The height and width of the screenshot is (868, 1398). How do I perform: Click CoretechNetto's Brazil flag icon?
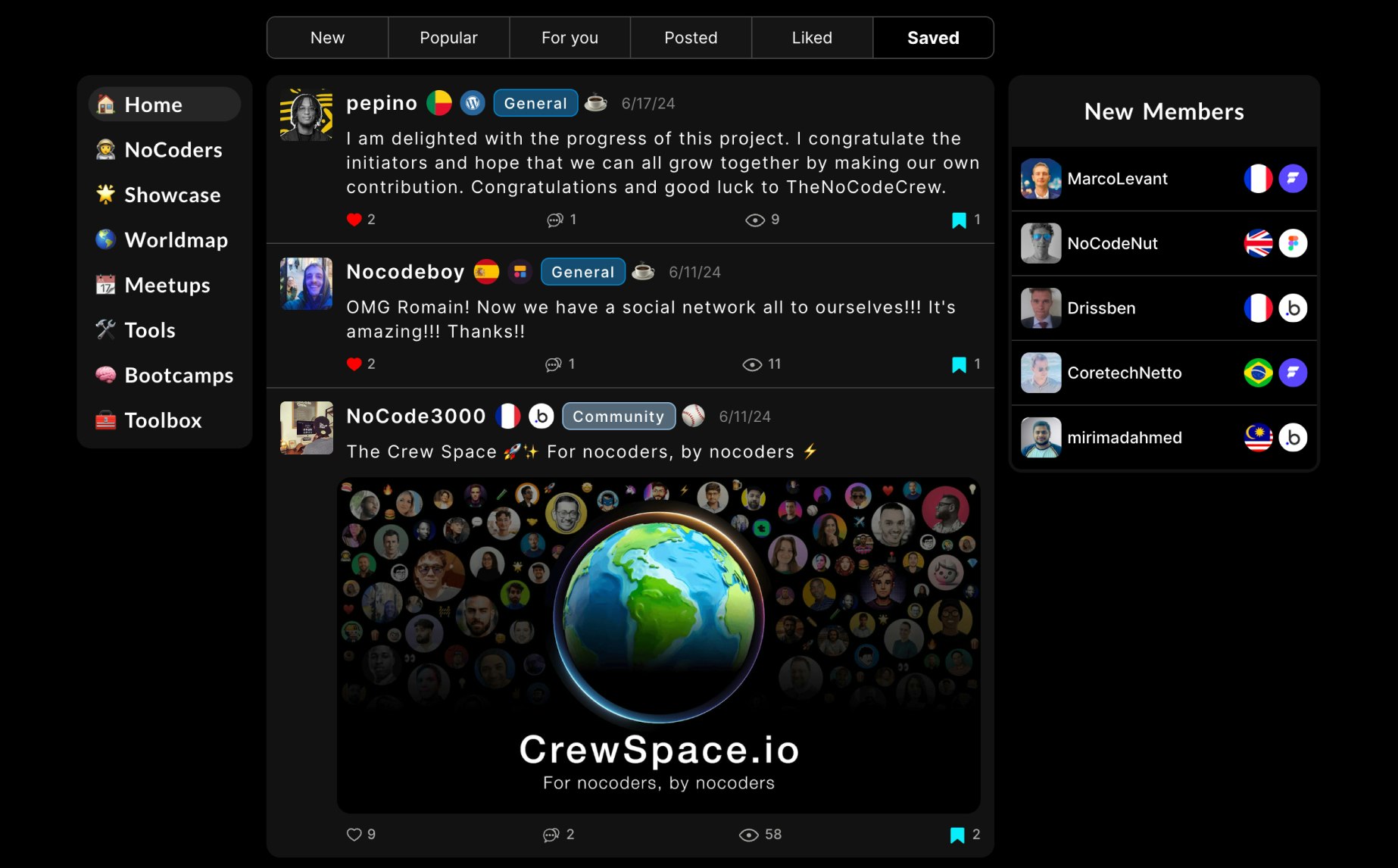tap(1258, 373)
